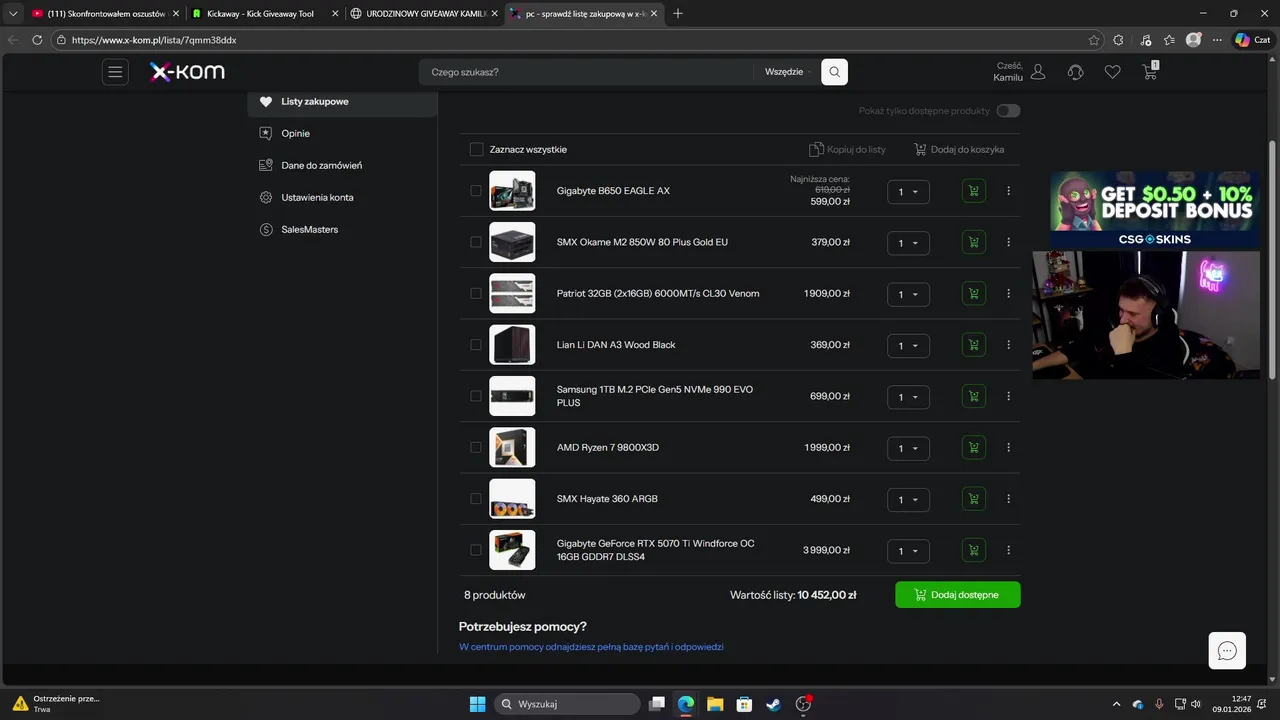Open the heart wishlist icon in header

[x=1112, y=72]
